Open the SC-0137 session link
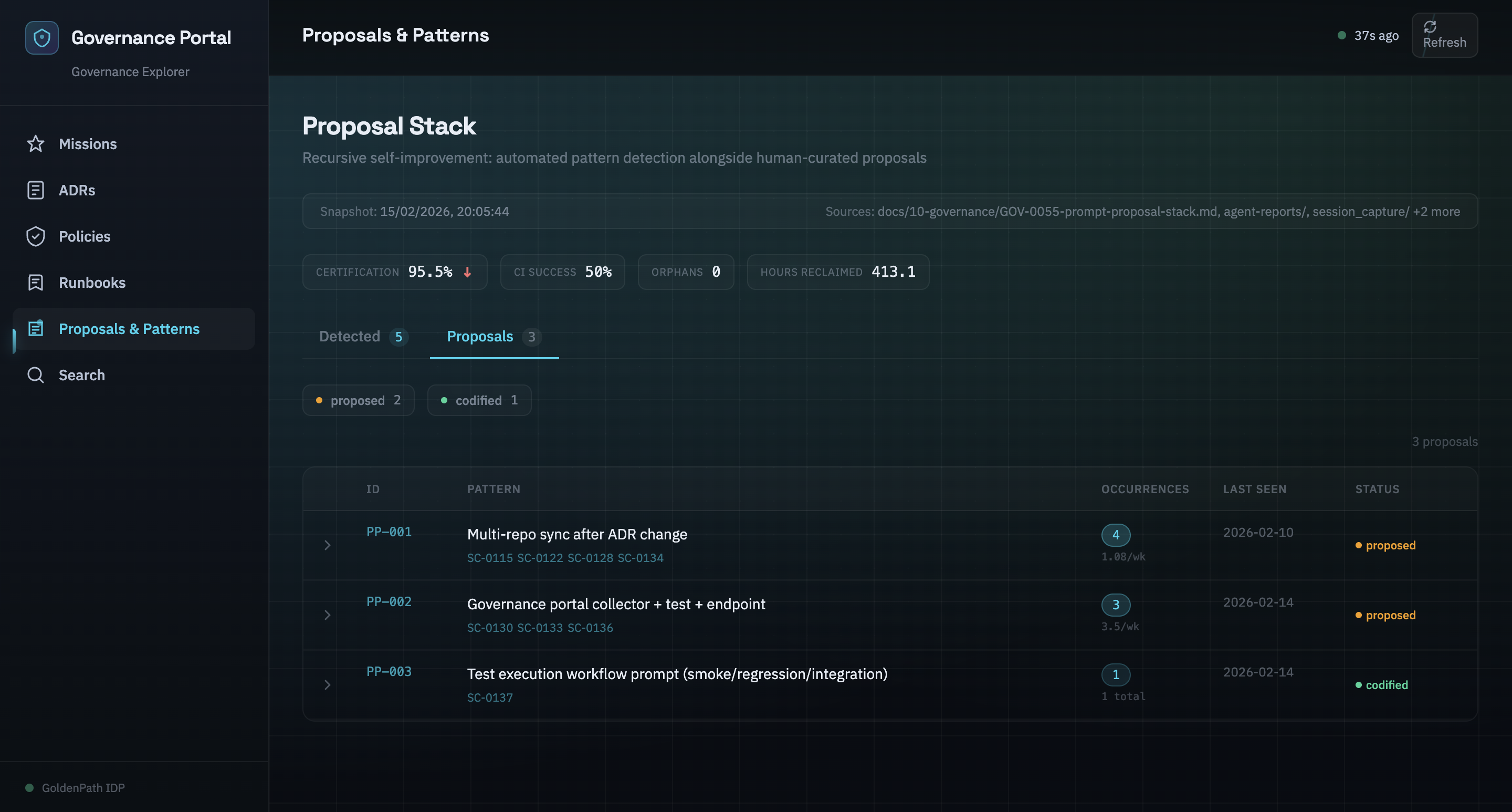 (489, 698)
